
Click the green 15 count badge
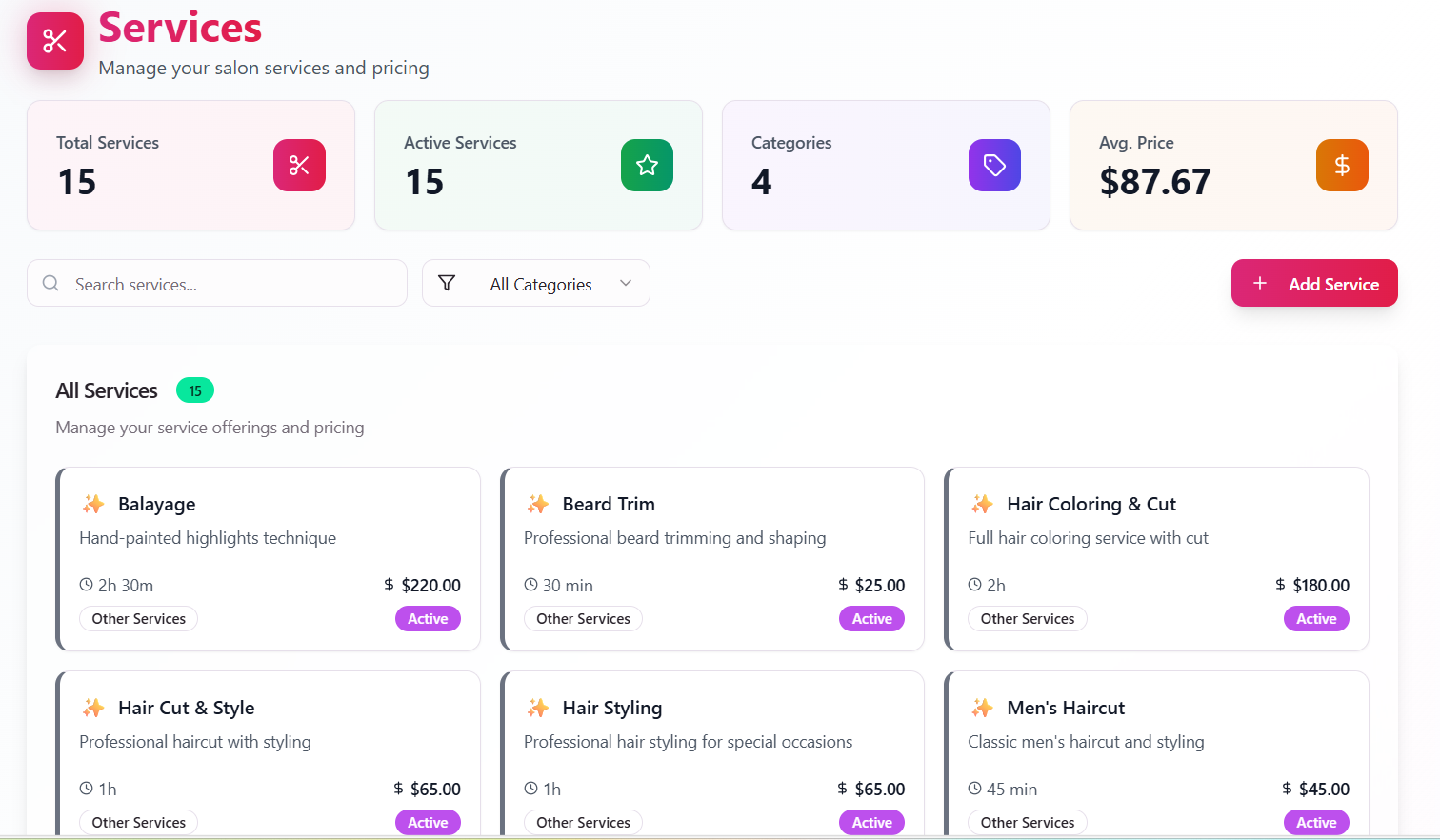pos(195,390)
